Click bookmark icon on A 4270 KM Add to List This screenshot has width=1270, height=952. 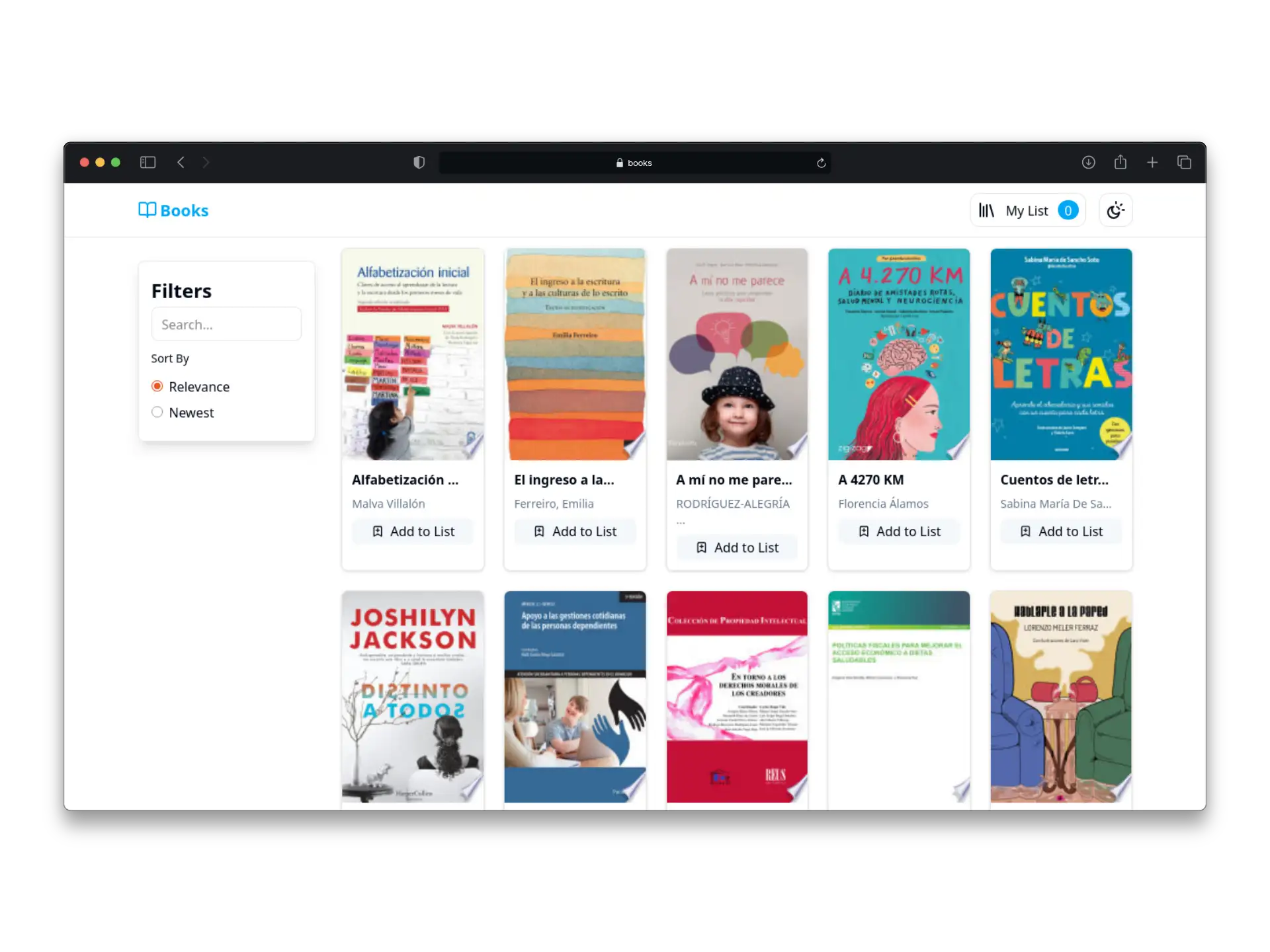coord(864,532)
